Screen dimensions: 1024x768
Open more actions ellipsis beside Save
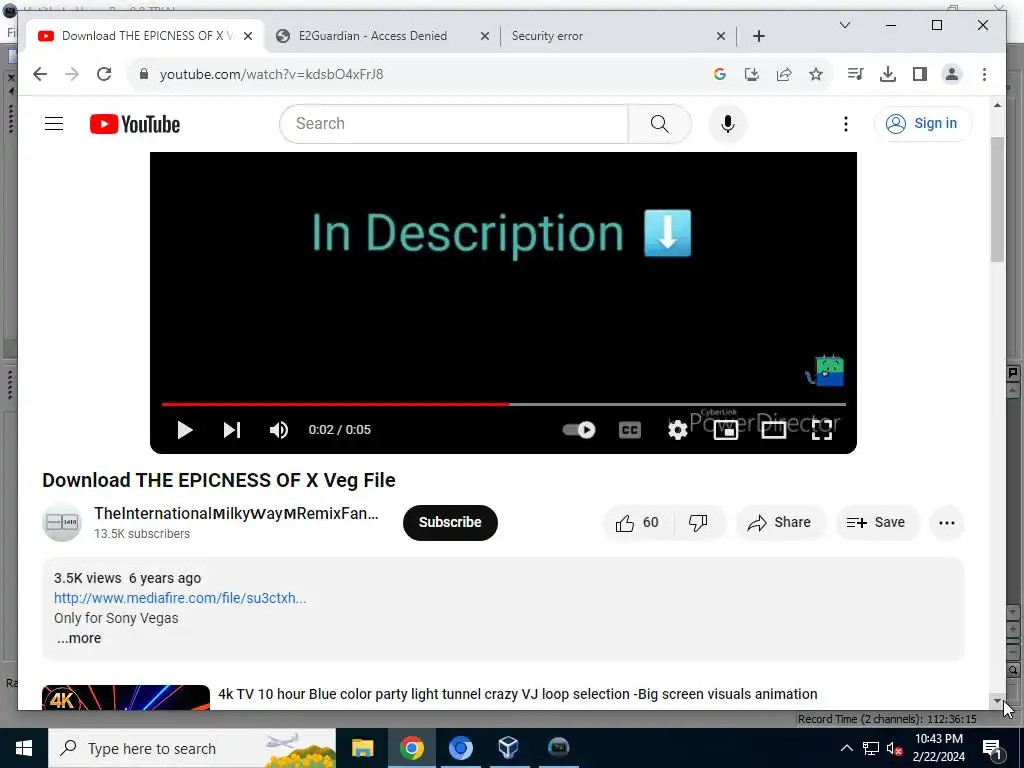point(946,522)
